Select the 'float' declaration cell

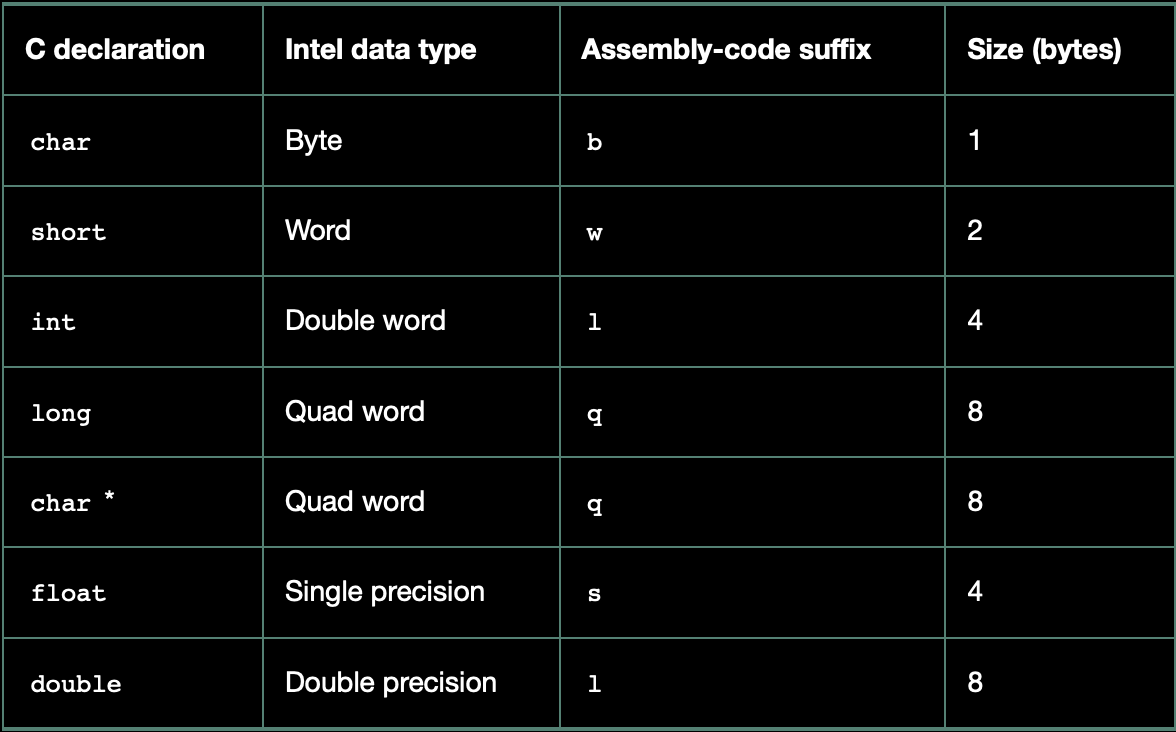point(133,592)
